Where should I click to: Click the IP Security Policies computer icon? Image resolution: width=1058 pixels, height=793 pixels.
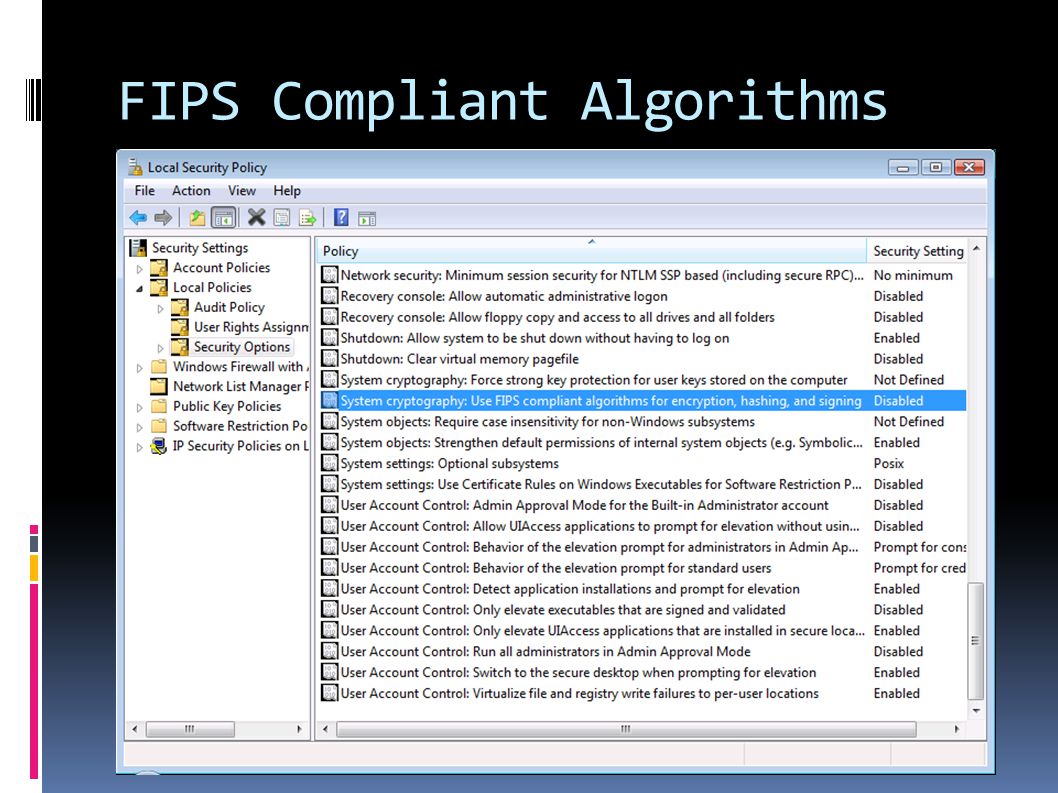pyautogui.click(x=159, y=446)
